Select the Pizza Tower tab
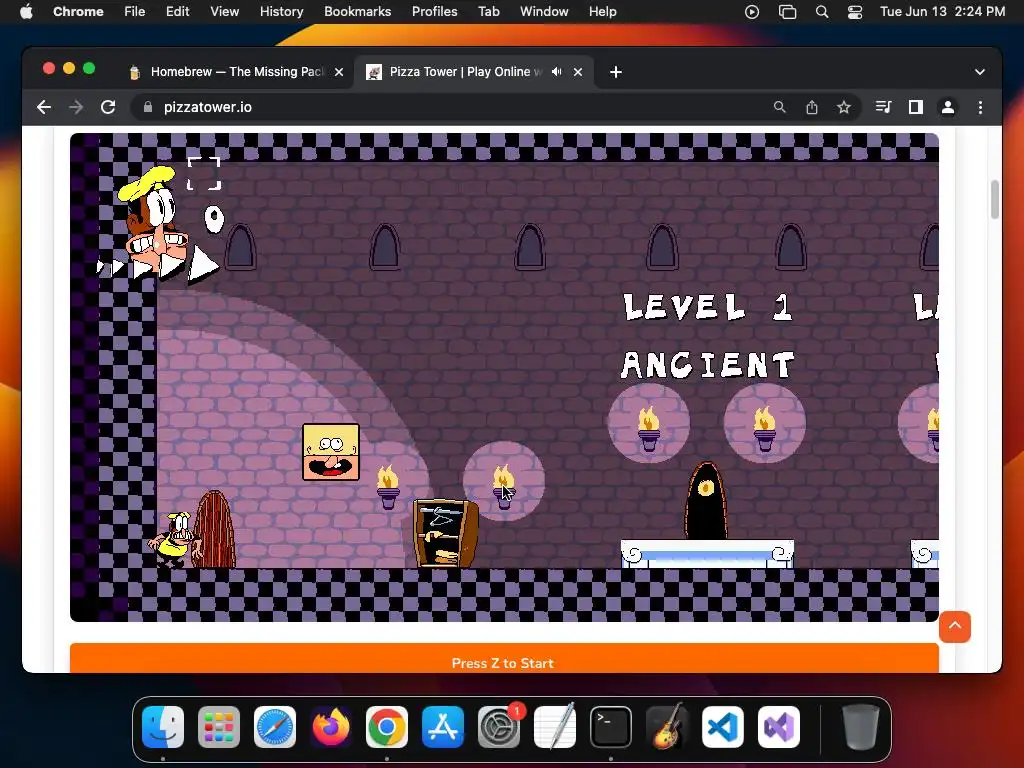Viewport: 1024px width, 768px height. [x=473, y=72]
